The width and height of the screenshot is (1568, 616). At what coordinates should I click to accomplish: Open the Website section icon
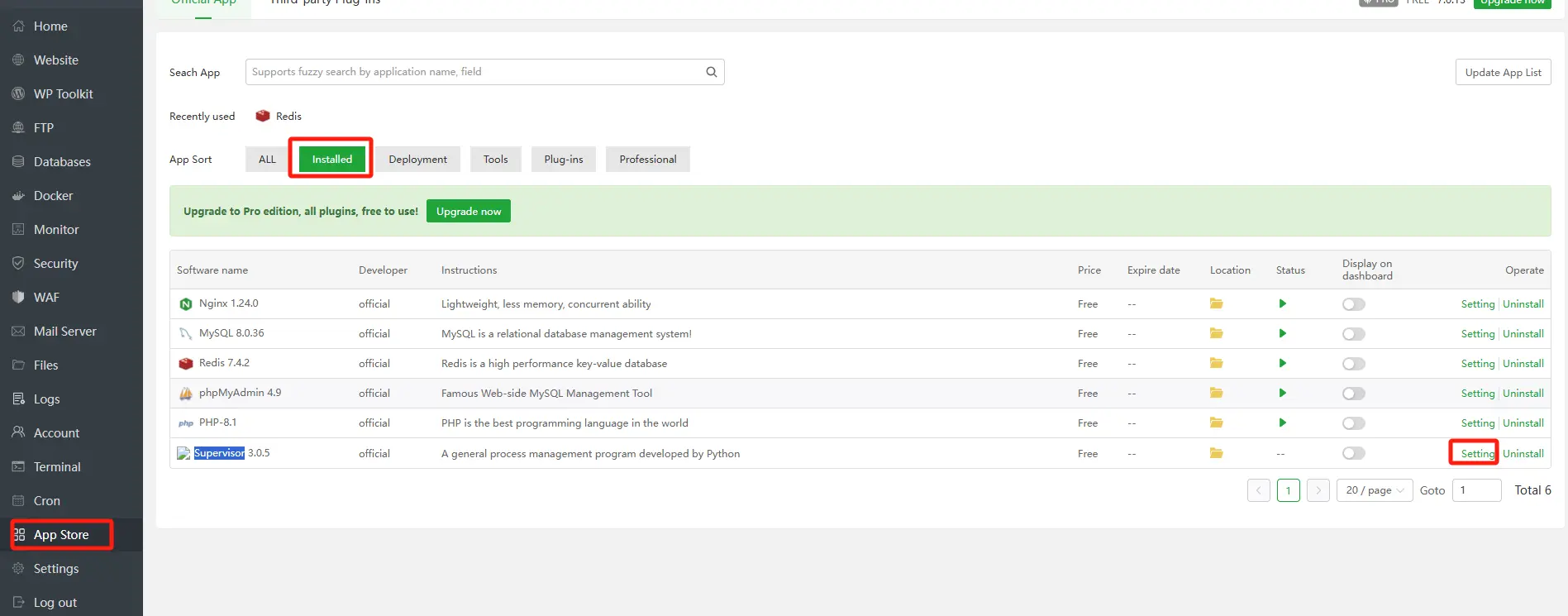coord(18,60)
